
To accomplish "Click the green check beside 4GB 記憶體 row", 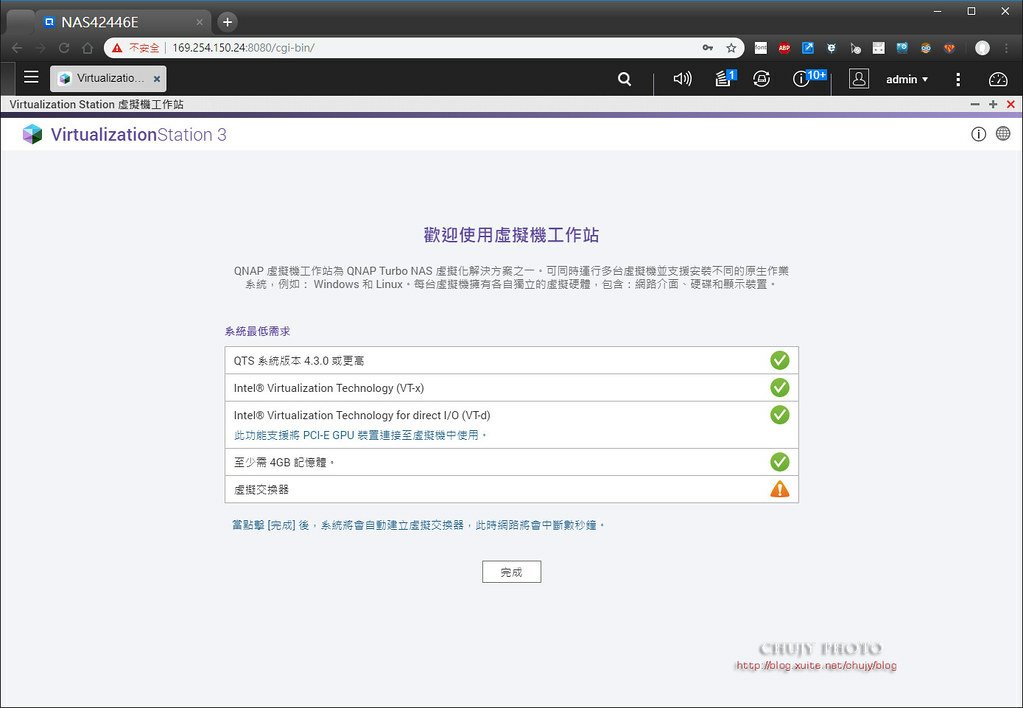I will pyautogui.click(x=780, y=462).
